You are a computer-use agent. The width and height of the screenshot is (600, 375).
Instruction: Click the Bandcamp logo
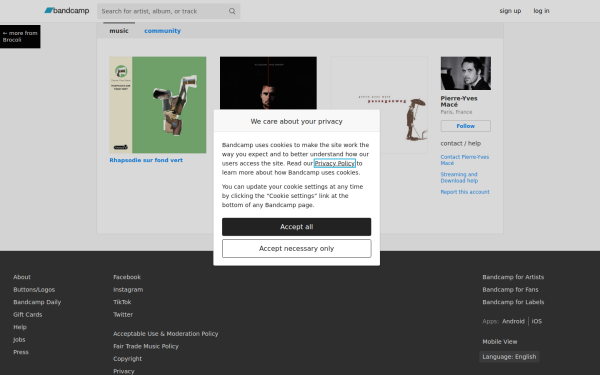pyautogui.click(x=67, y=11)
